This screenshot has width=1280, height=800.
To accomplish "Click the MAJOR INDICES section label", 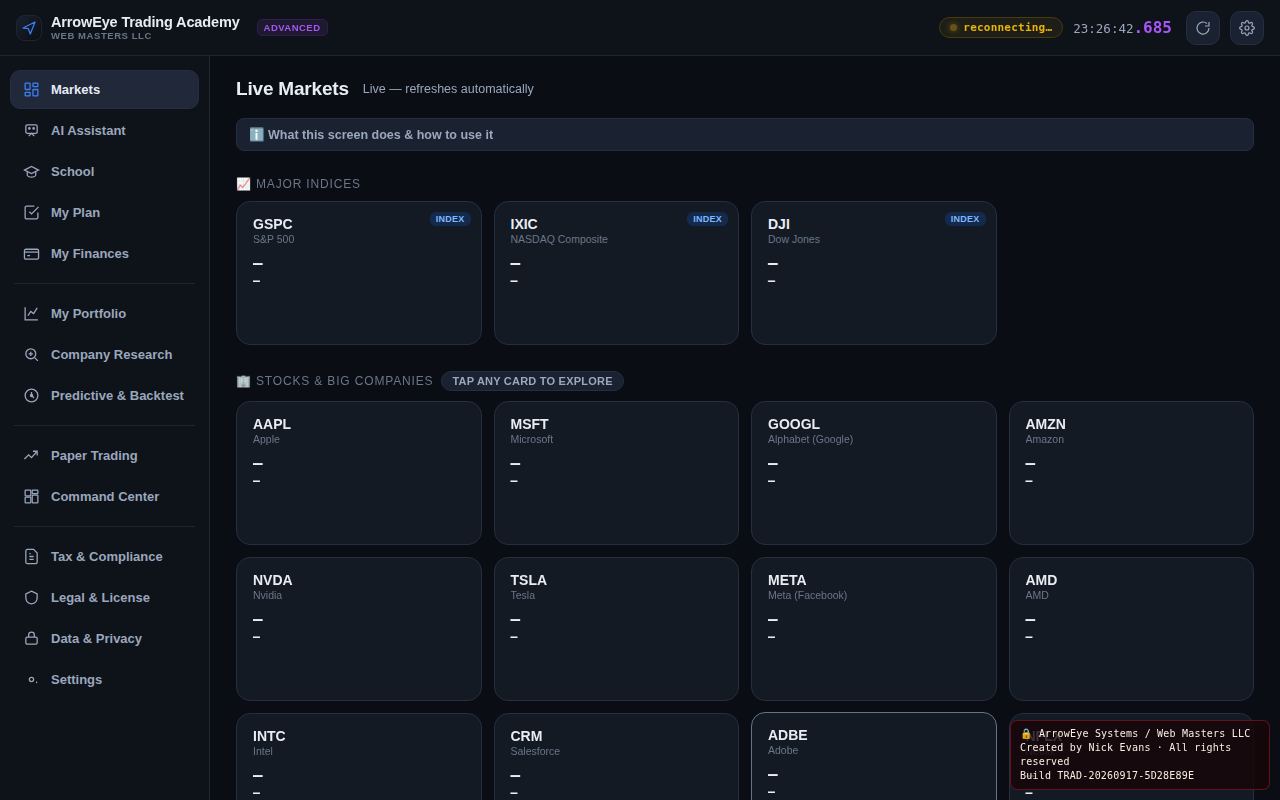I will [x=298, y=184].
